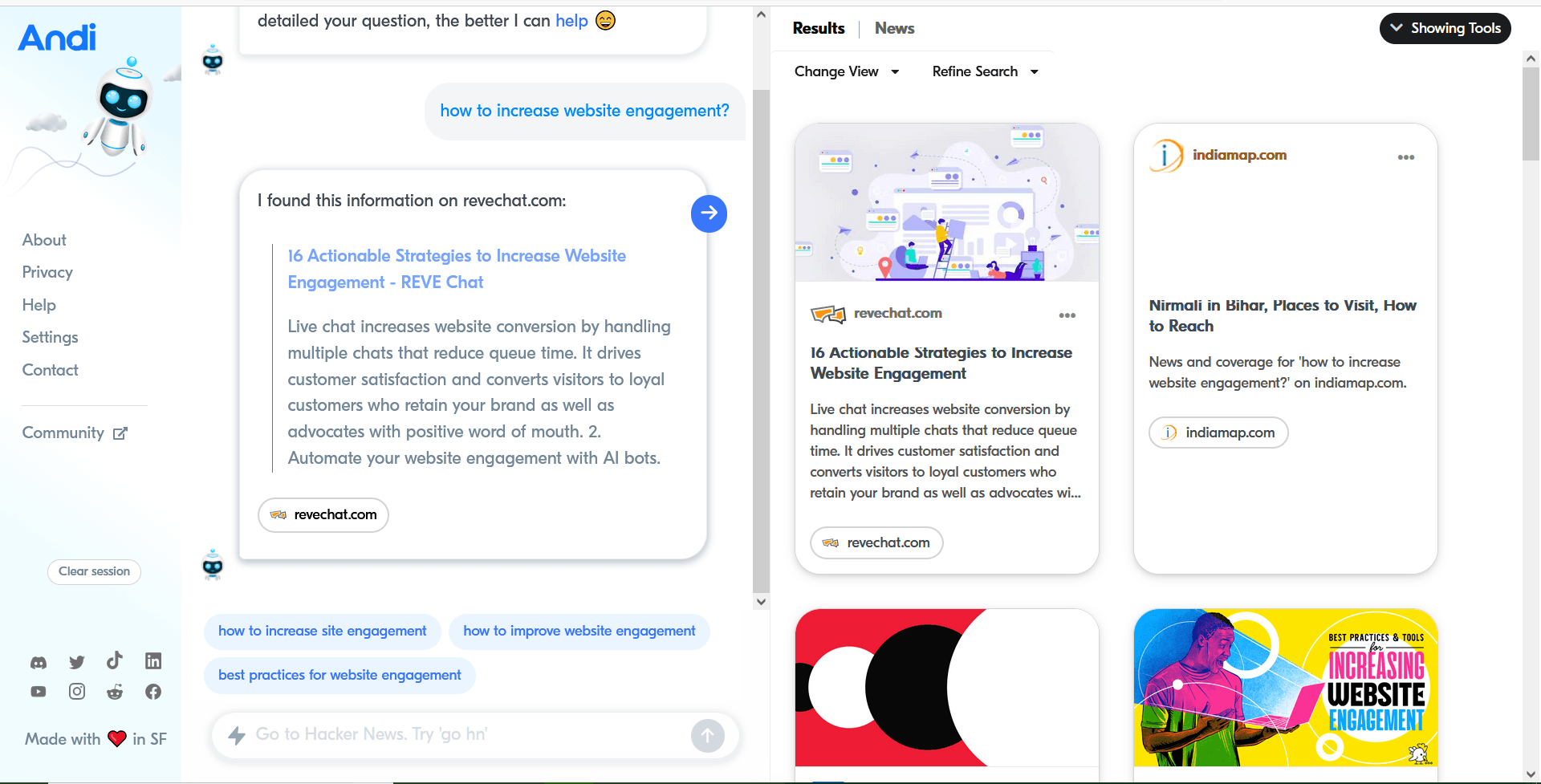Click the blue arrow on the revechat answer
The height and width of the screenshot is (784, 1541).
click(709, 213)
